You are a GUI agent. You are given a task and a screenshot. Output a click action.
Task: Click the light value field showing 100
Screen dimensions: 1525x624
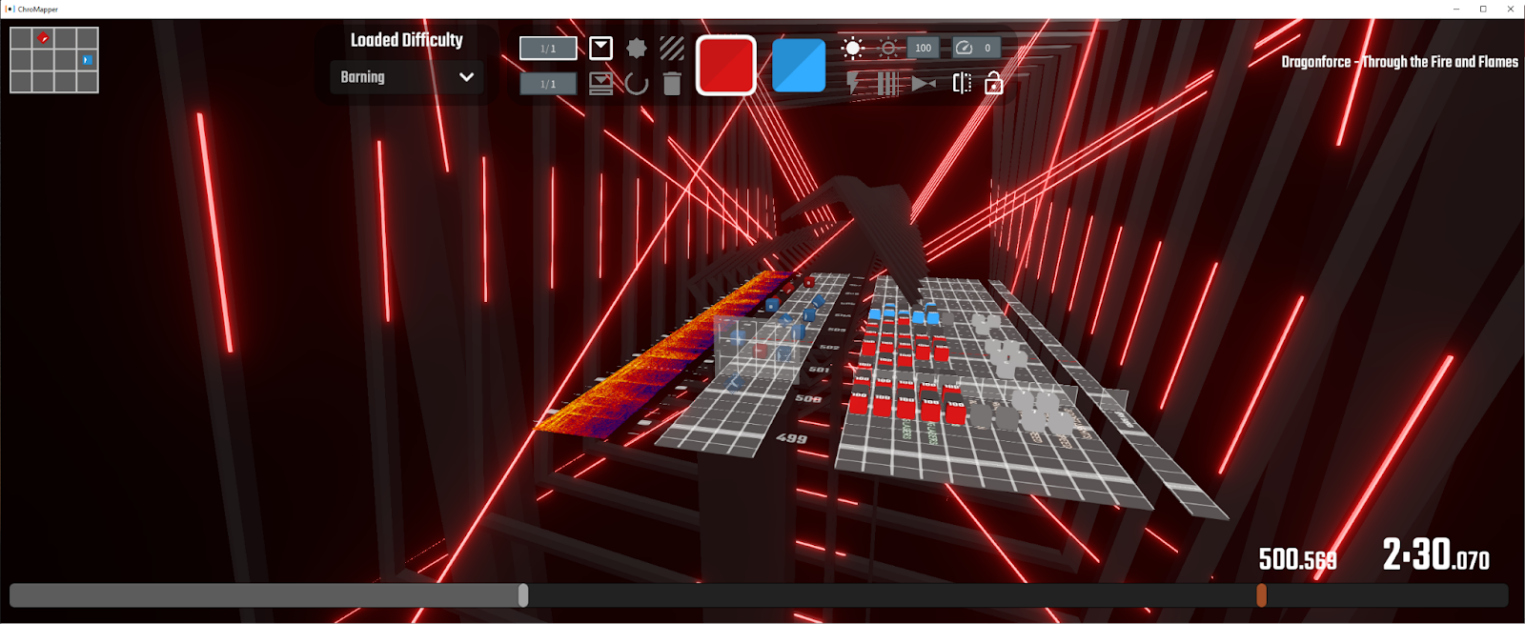tap(922, 48)
